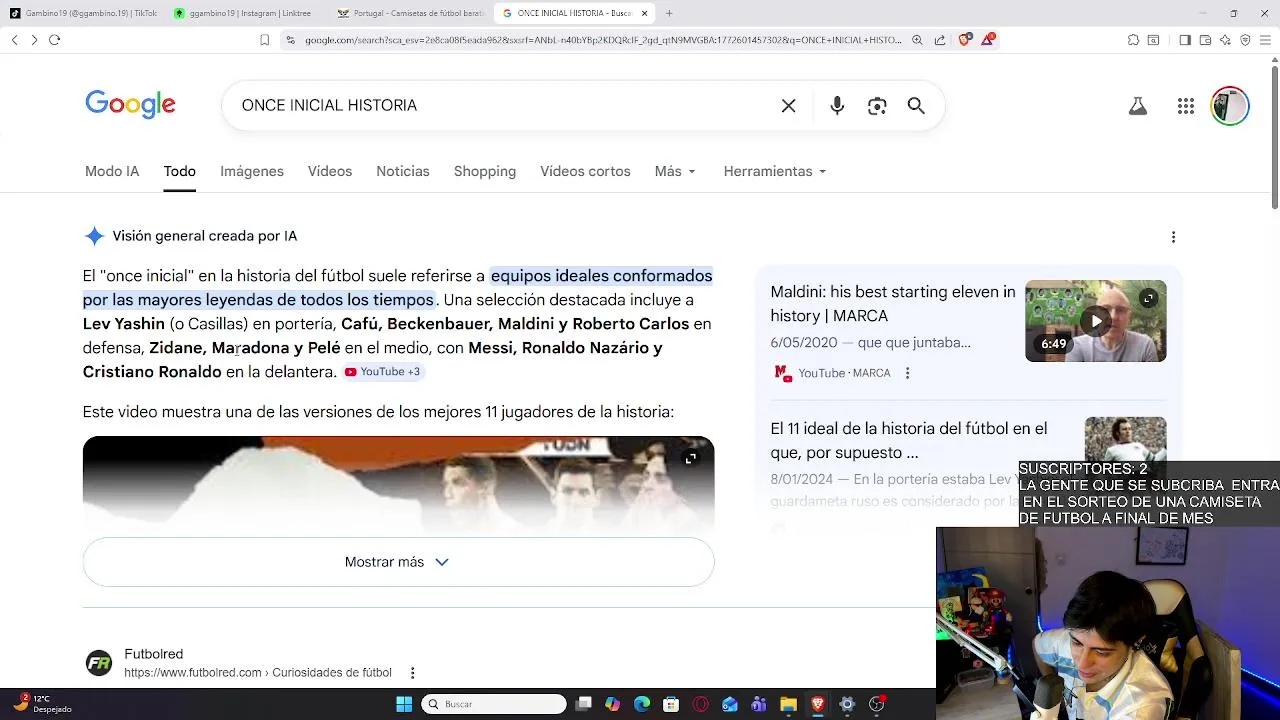Click the Brave Shields lion icon
This screenshot has width=1280, height=720.
(x=965, y=40)
